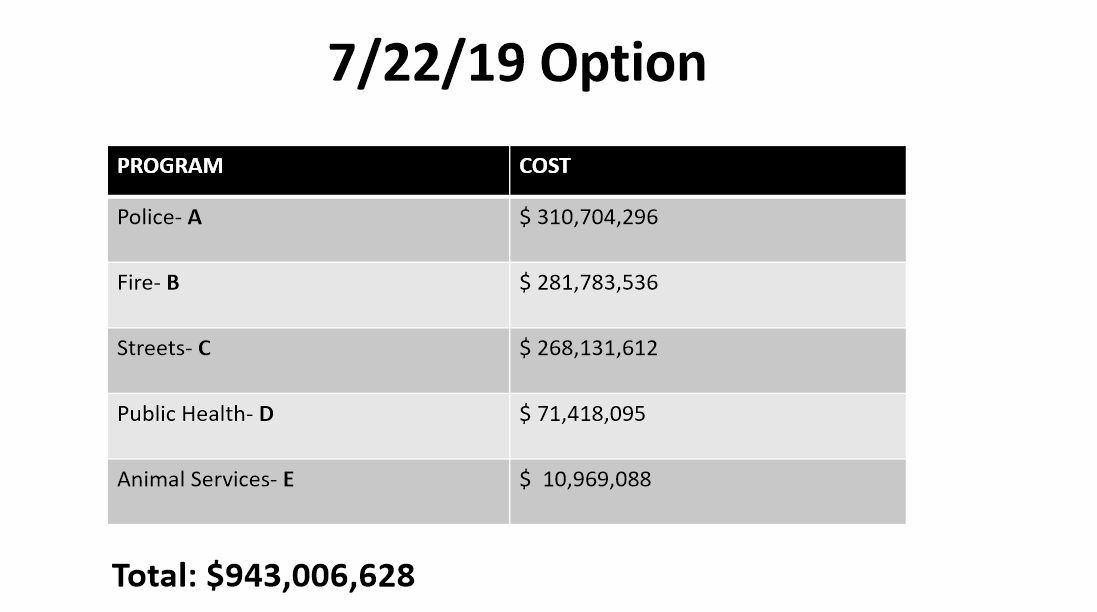The width and height of the screenshot is (1097, 612).
Task: Click the "Public Health-" program name text
Action: click(184, 414)
